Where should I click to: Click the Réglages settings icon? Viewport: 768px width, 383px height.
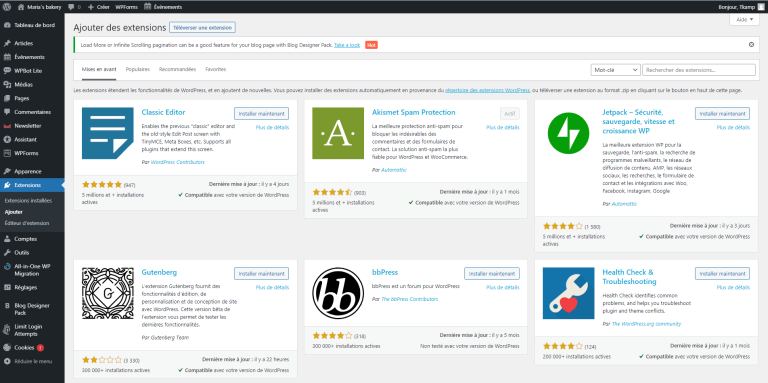[7, 287]
